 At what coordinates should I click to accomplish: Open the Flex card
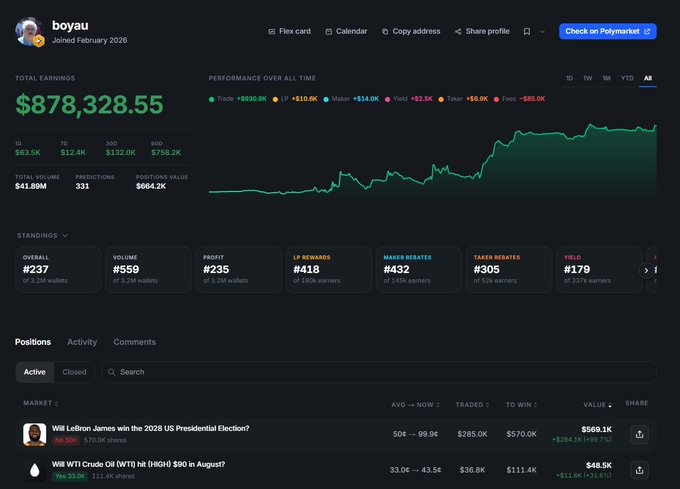click(289, 31)
